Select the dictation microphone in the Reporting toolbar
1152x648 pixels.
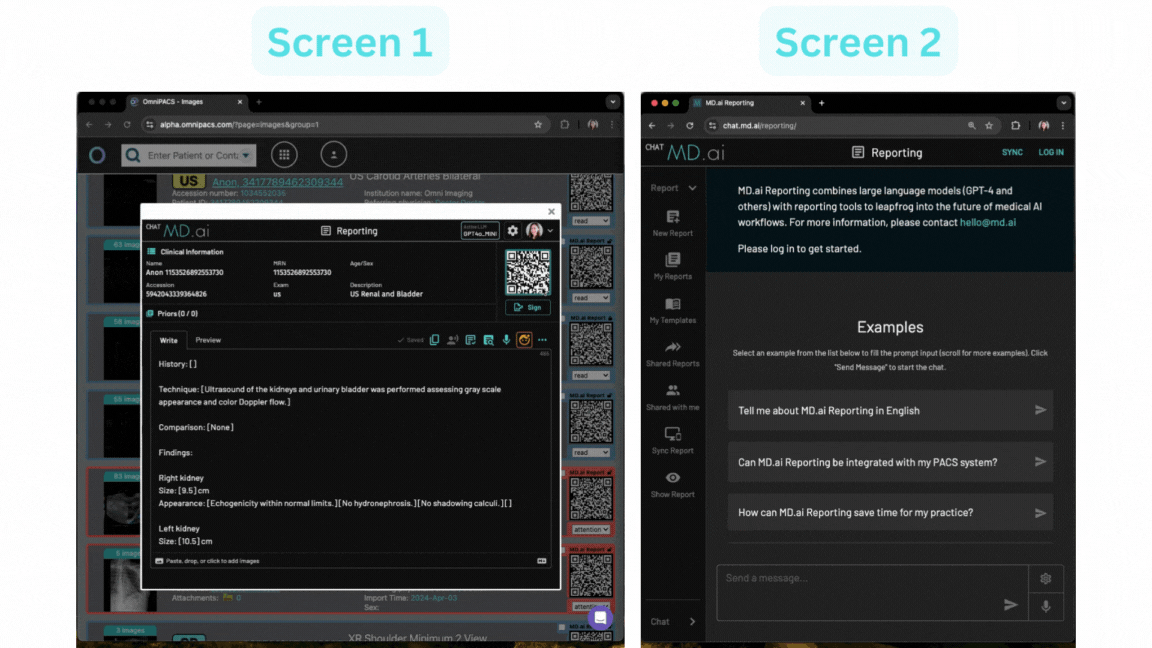click(x=508, y=340)
